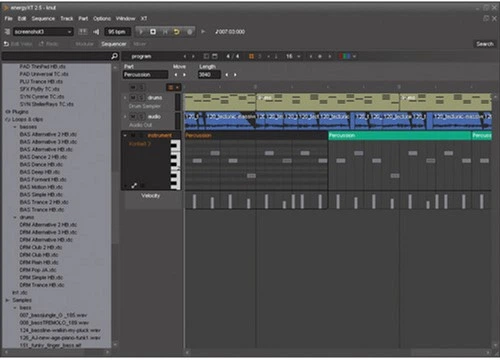Click the piano keyboard in instrument track
Viewport: 500px width, 360px height.
pyautogui.click(x=175, y=165)
